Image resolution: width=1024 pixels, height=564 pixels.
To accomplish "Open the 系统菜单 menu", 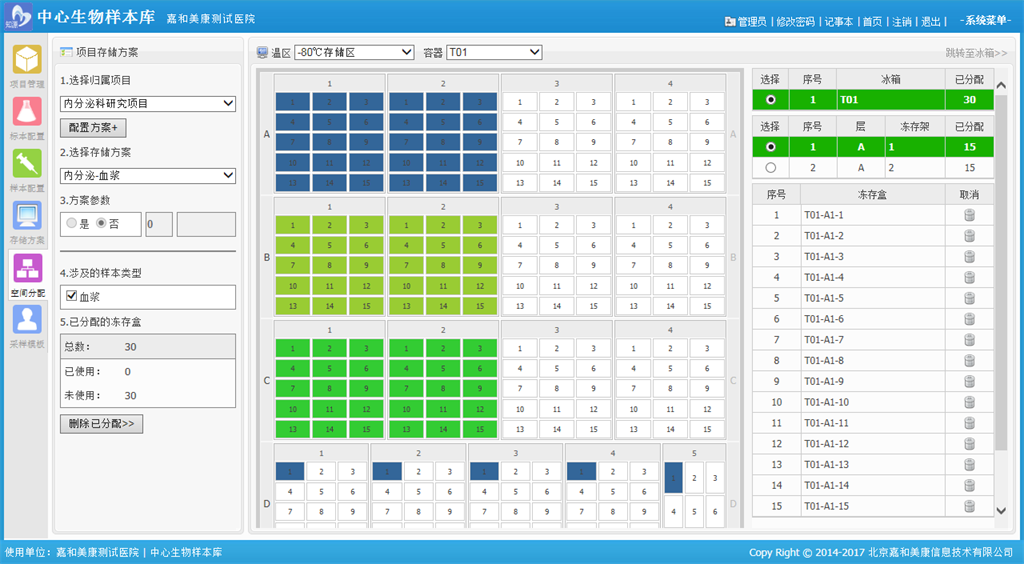I will (x=983, y=21).
